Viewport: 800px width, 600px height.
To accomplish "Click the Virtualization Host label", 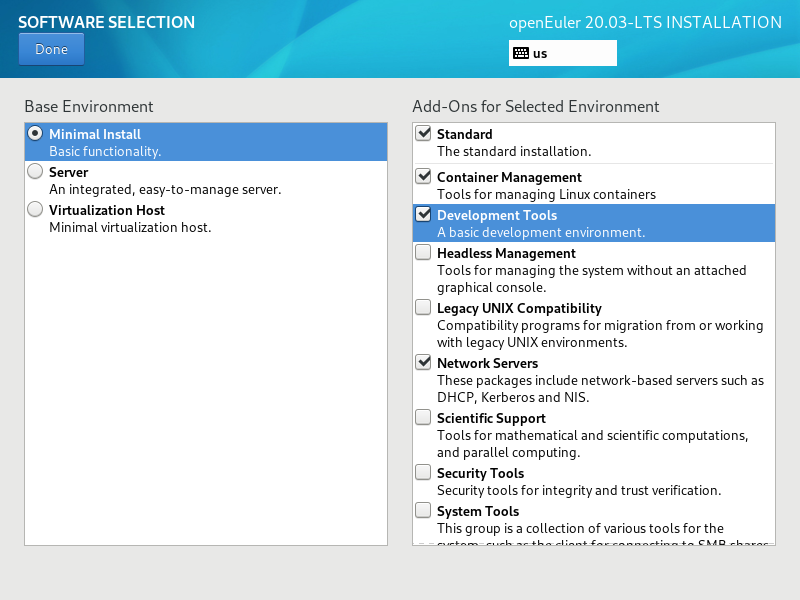I will coord(107,210).
